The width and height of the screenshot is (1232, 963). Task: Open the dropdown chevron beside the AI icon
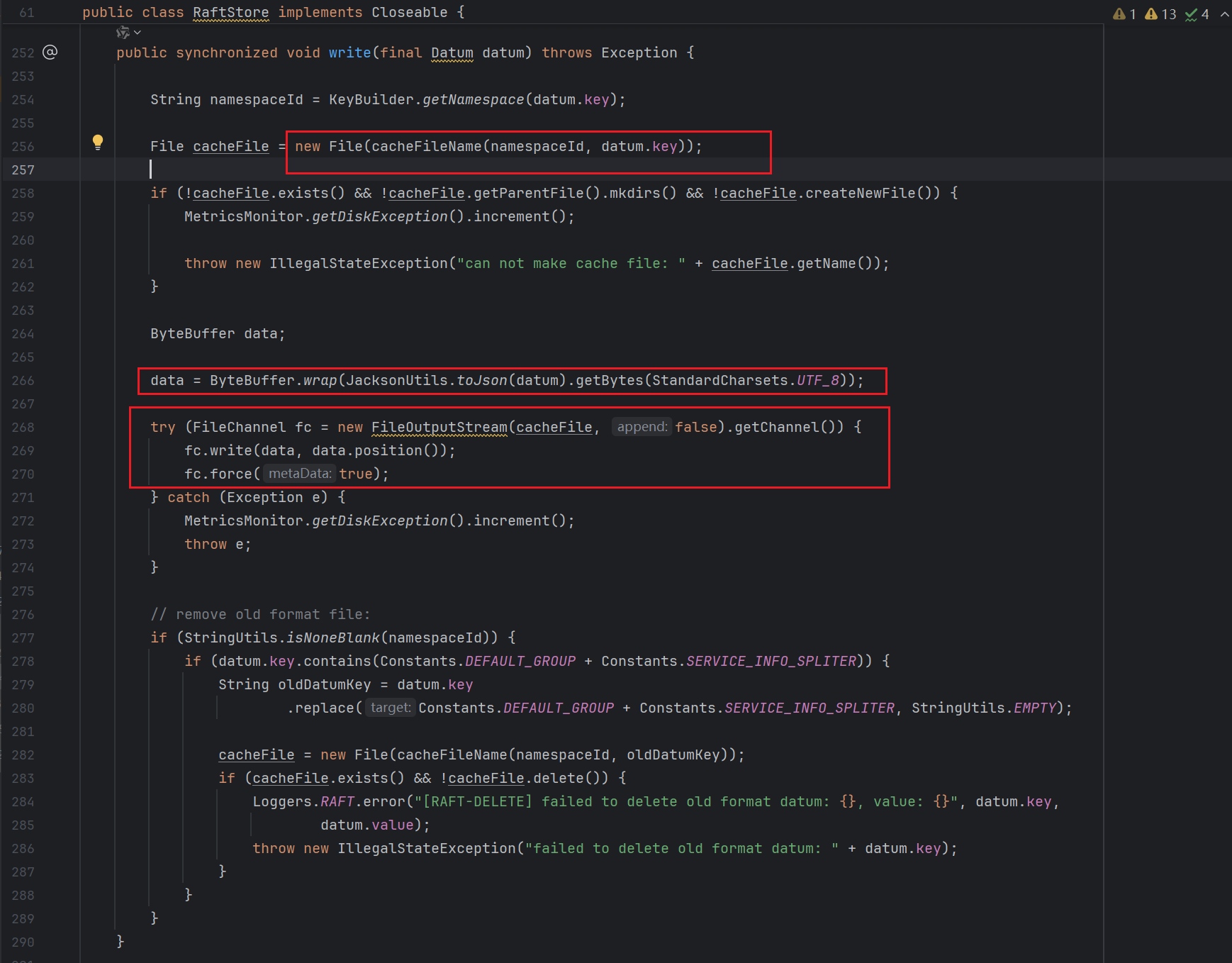[x=138, y=33]
